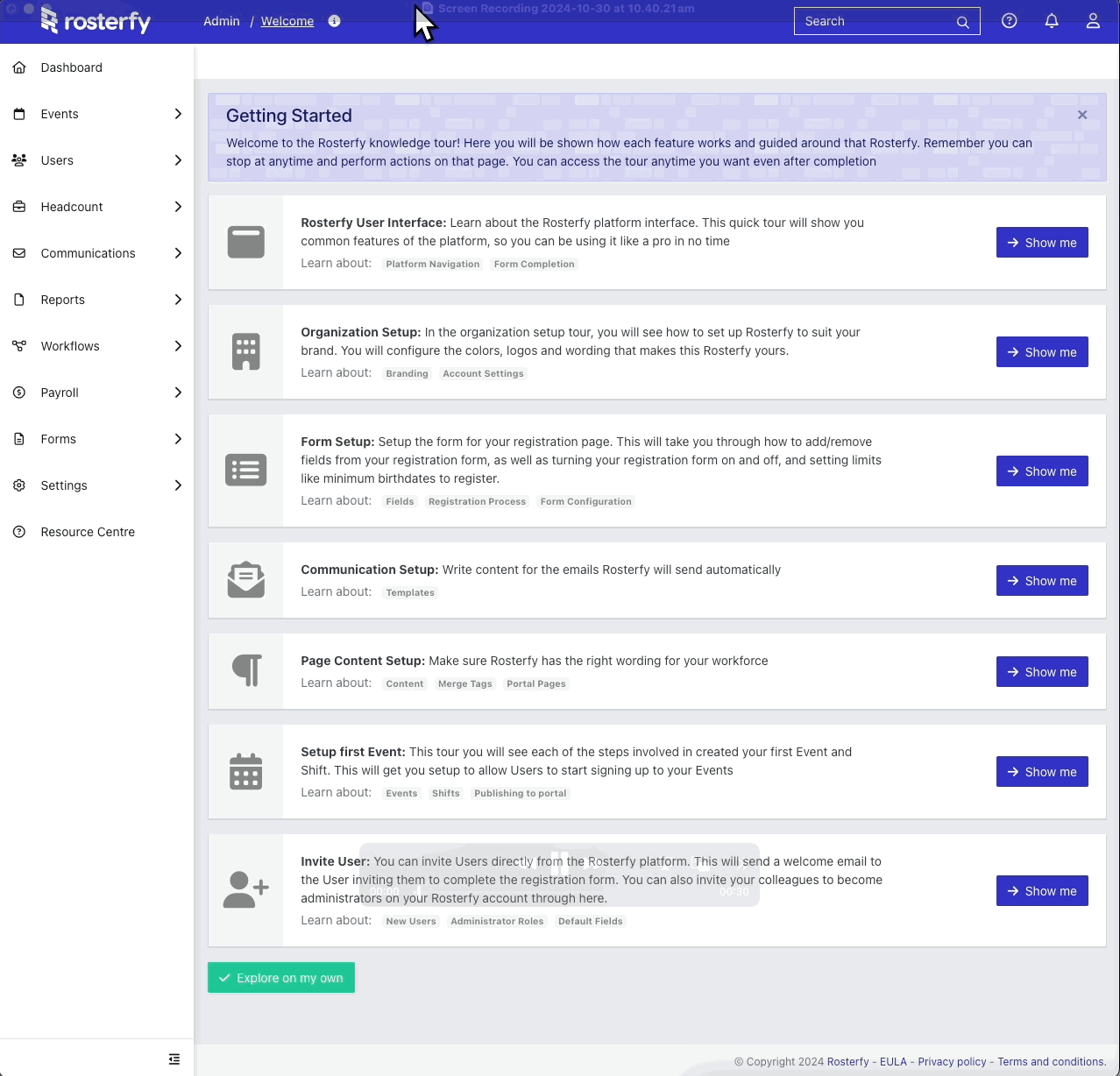The image size is (1120, 1076).
Task: Open the Privacy policy footer link
Action: pyautogui.click(x=952, y=1062)
